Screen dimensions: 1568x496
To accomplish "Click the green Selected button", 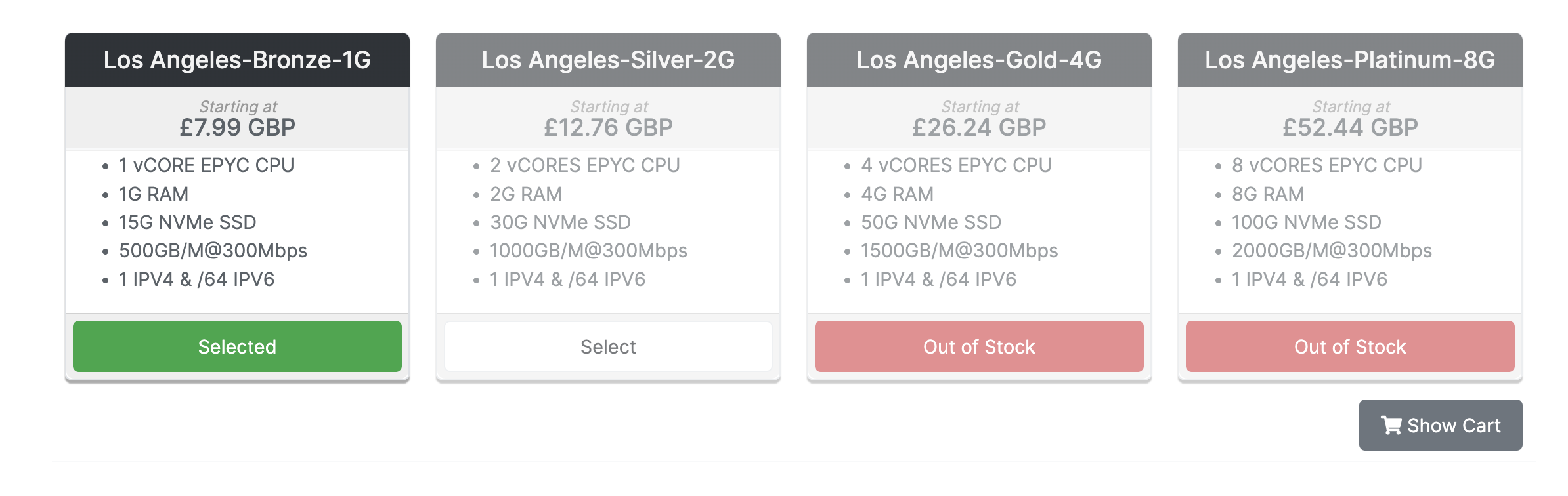I will pyautogui.click(x=237, y=346).
